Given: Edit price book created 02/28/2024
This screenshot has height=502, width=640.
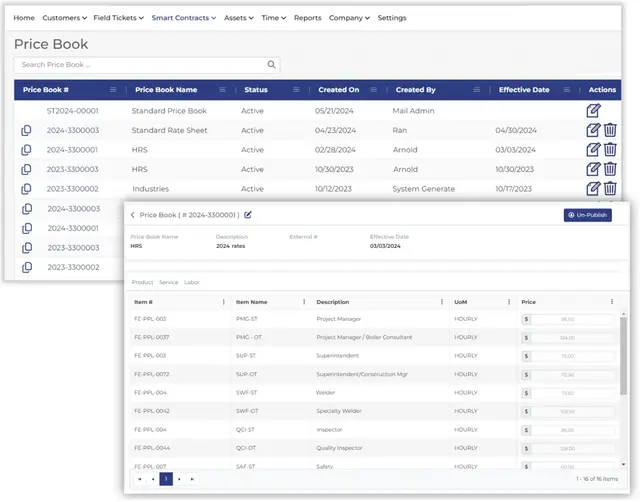Looking at the screenshot, I should tap(593, 150).
